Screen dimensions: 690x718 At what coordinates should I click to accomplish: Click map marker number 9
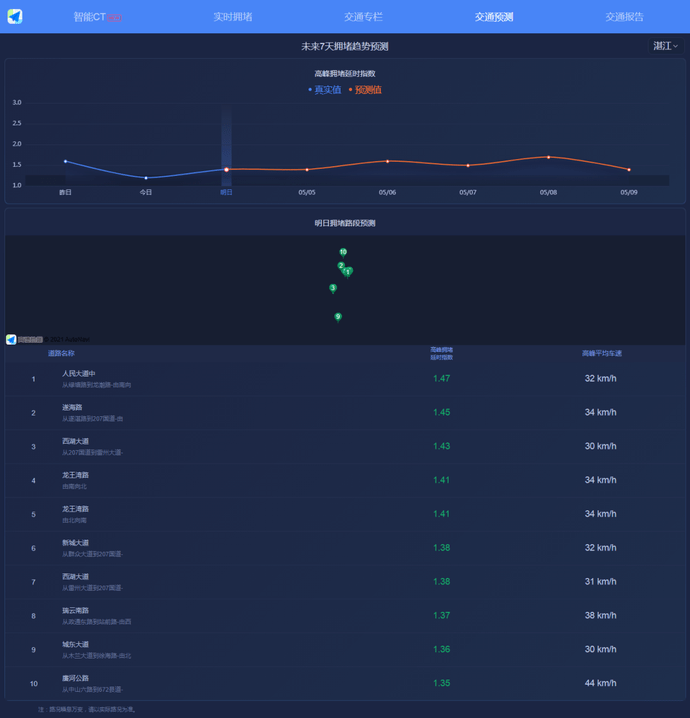pos(338,317)
